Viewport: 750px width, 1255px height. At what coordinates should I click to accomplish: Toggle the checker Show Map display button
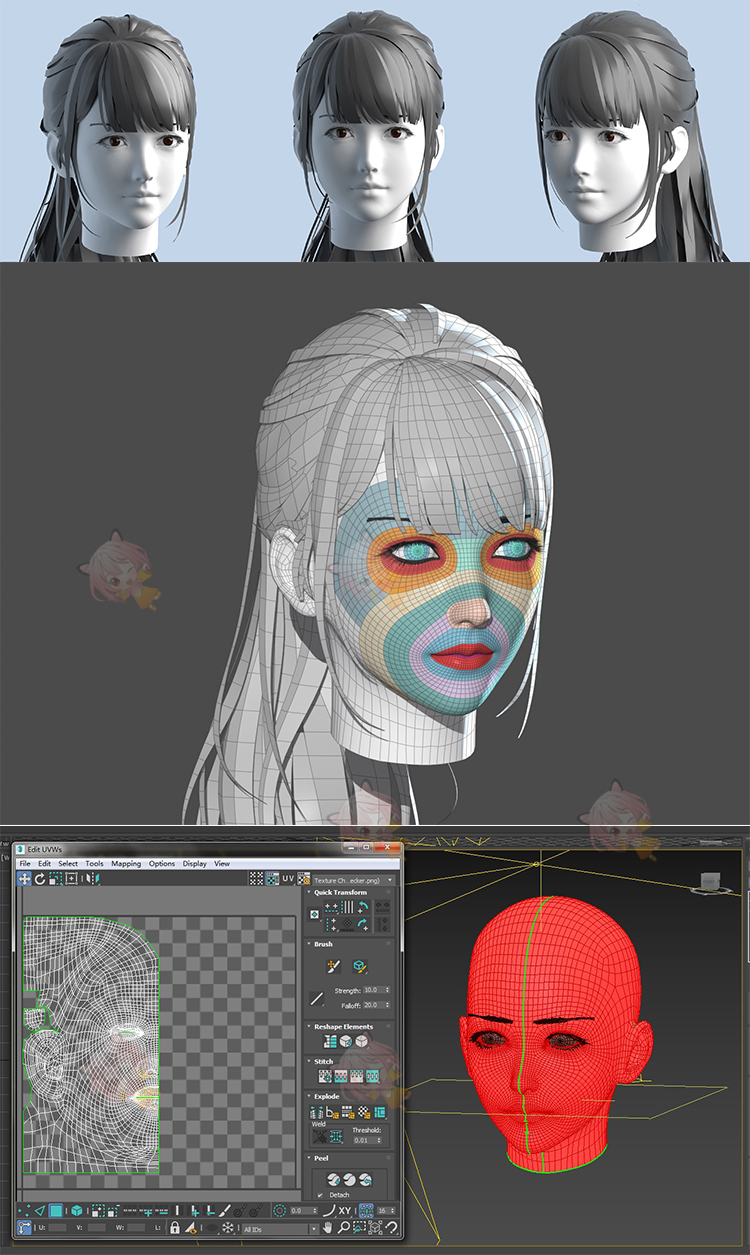click(273, 879)
